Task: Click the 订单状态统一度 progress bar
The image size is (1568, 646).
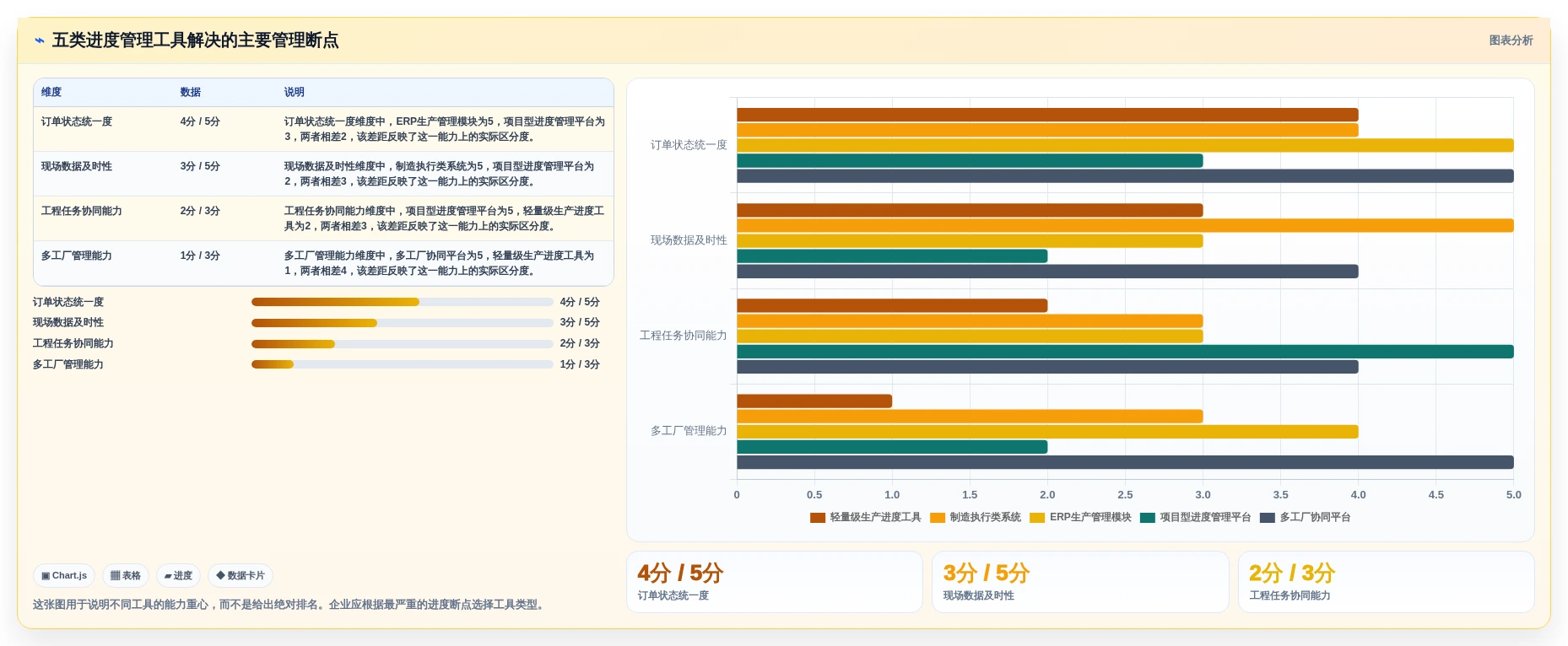Action: (x=402, y=302)
